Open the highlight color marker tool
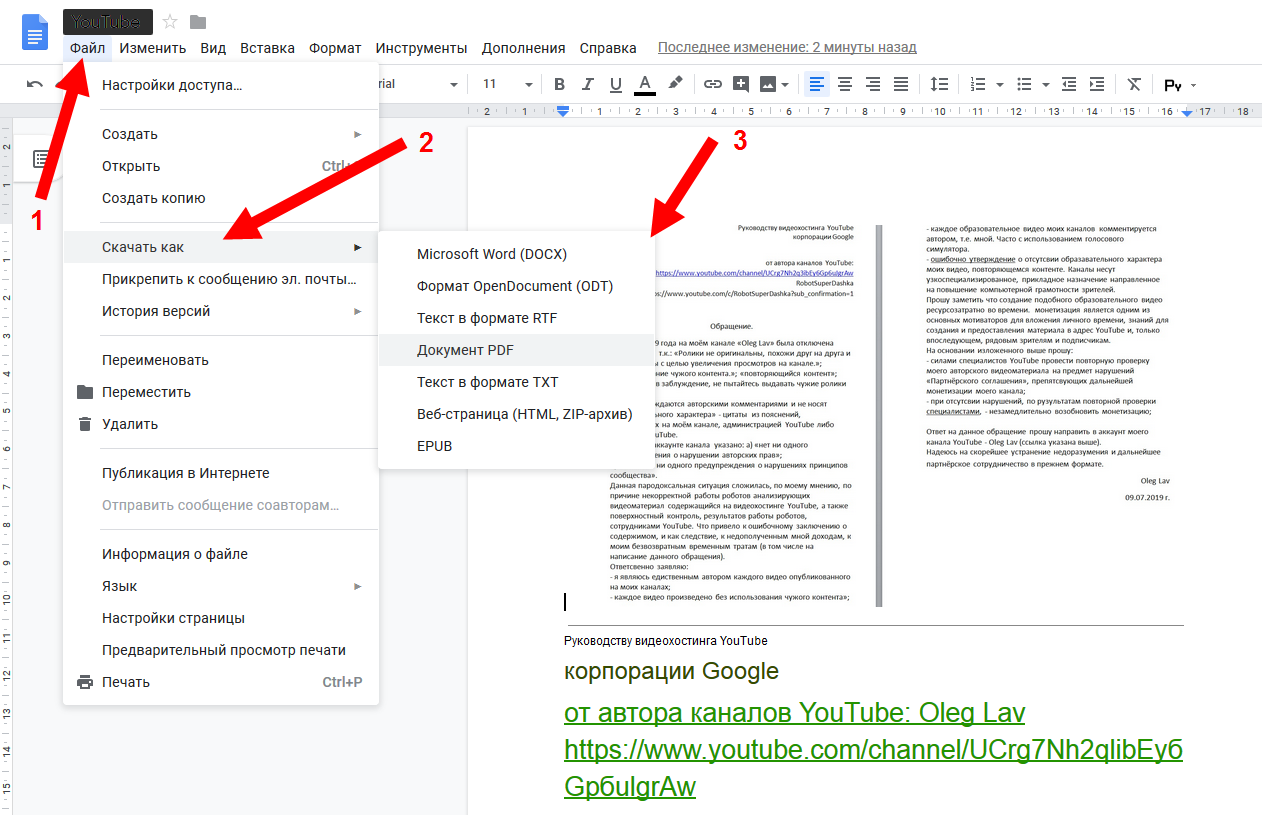Image resolution: width=1262 pixels, height=815 pixels. click(x=675, y=84)
